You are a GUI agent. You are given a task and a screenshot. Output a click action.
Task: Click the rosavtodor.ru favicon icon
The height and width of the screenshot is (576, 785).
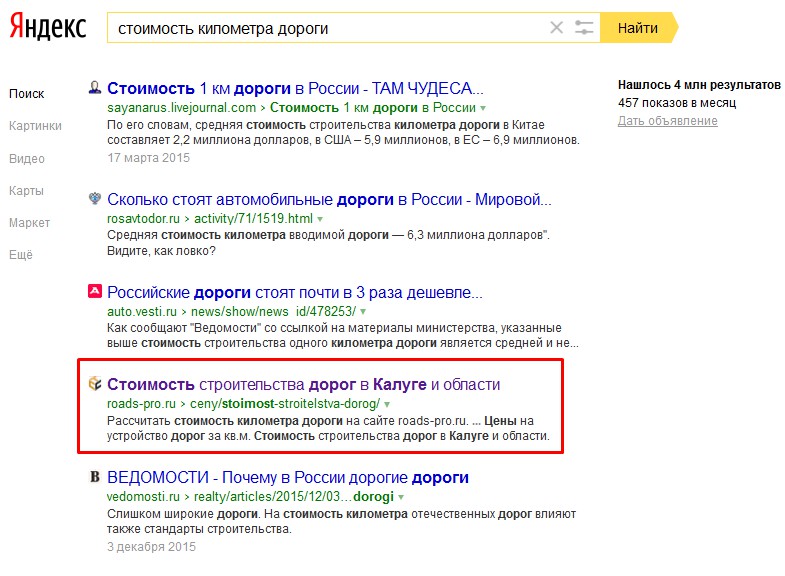(95, 199)
